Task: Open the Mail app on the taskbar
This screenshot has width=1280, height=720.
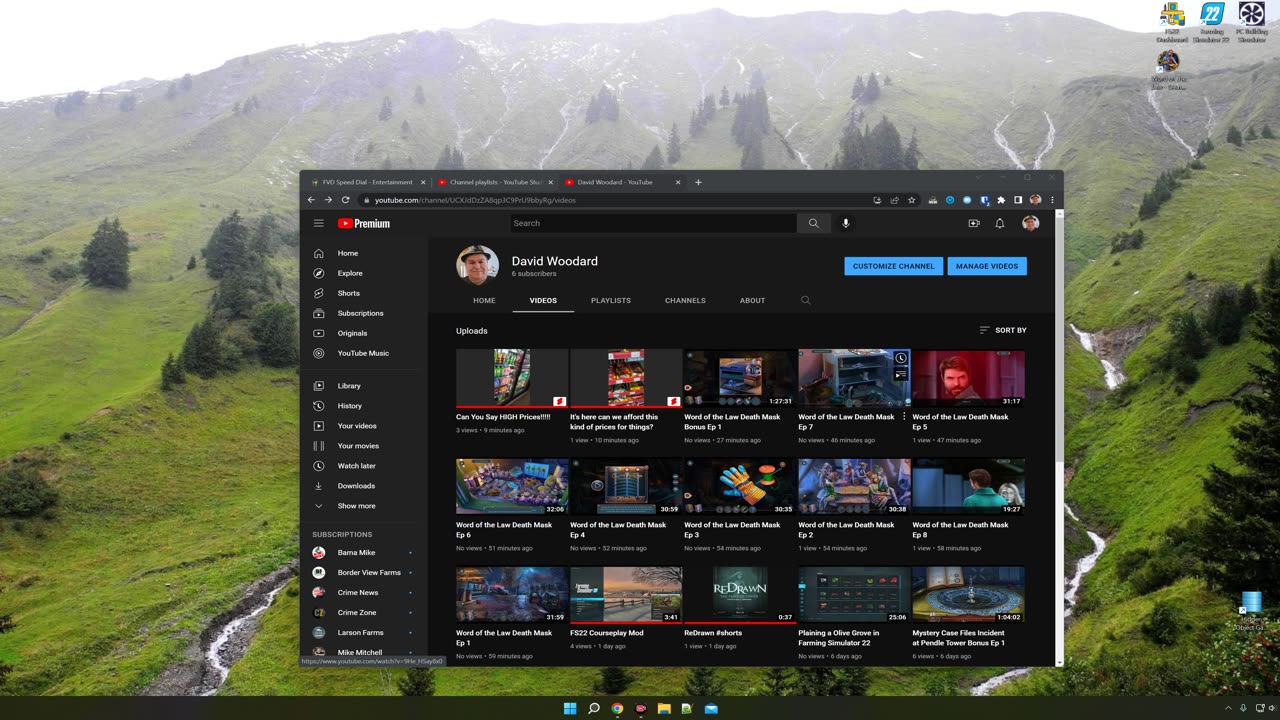Action: (711, 708)
